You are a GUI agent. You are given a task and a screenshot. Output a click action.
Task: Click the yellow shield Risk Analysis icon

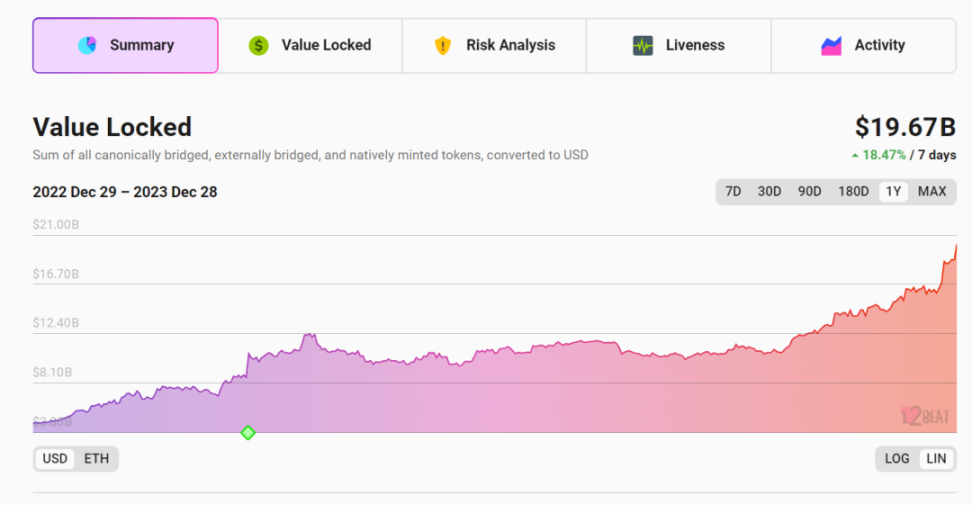[443, 45]
